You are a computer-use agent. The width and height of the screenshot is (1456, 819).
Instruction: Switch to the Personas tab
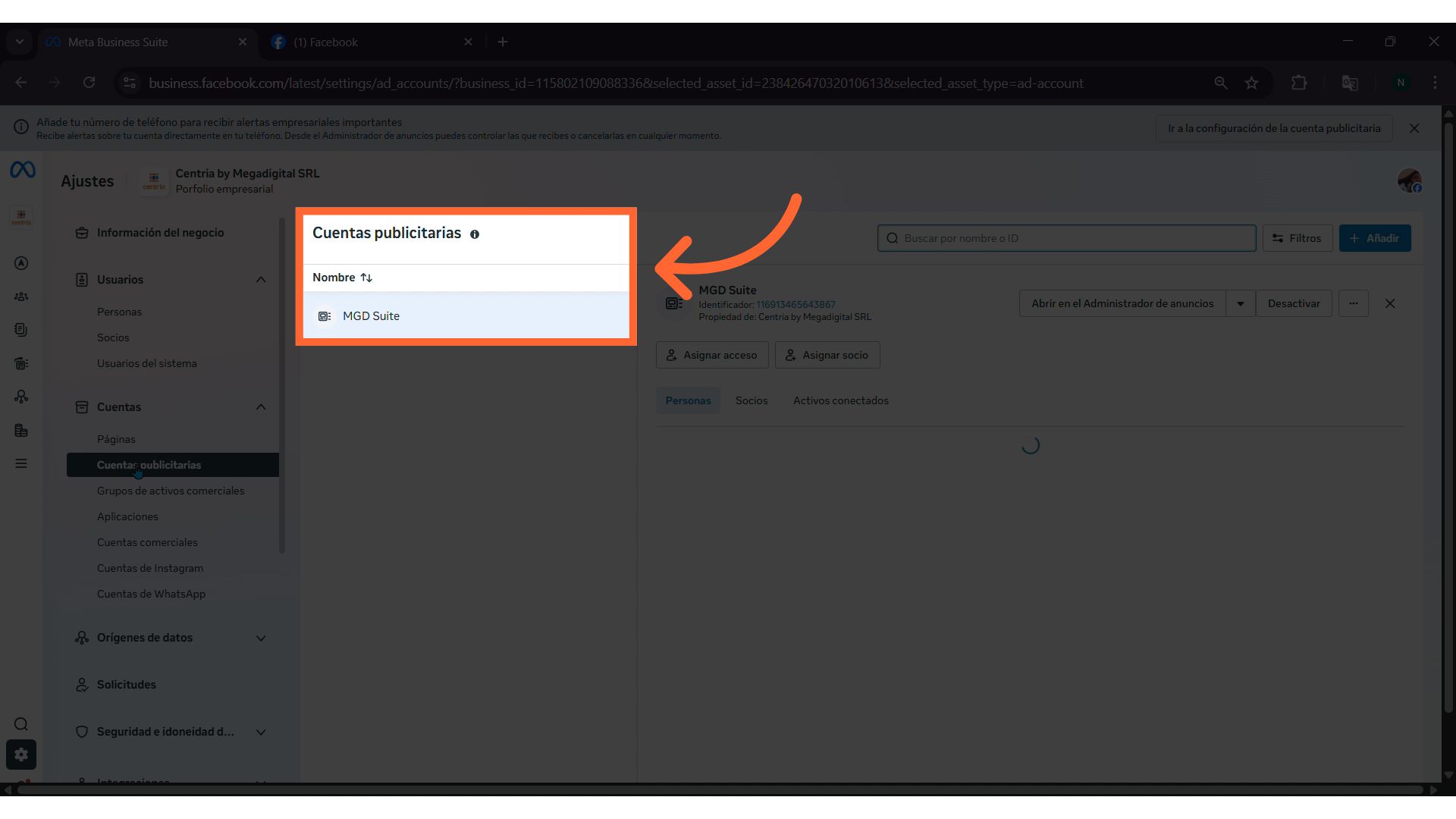tap(689, 400)
